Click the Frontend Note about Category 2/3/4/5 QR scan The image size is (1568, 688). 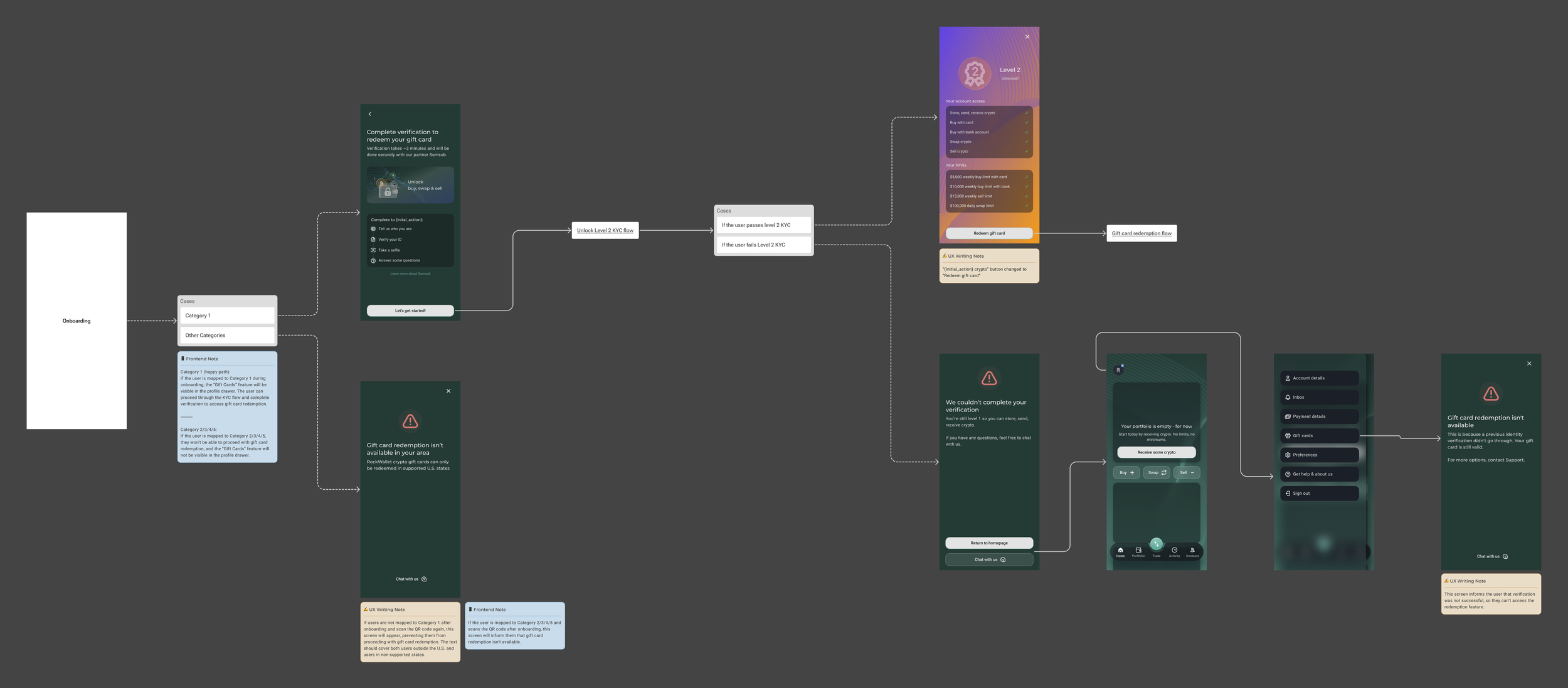tap(515, 626)
